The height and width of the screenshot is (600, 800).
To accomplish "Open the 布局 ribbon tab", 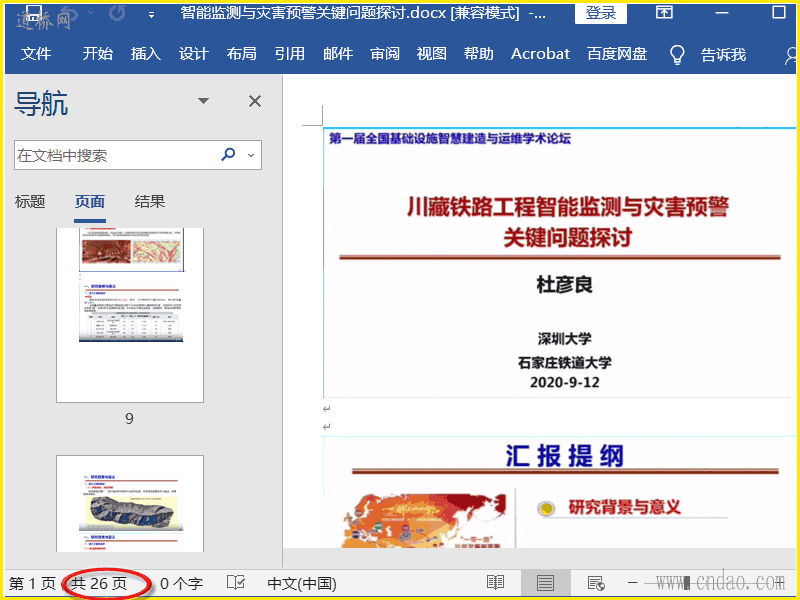I will 241,54.
